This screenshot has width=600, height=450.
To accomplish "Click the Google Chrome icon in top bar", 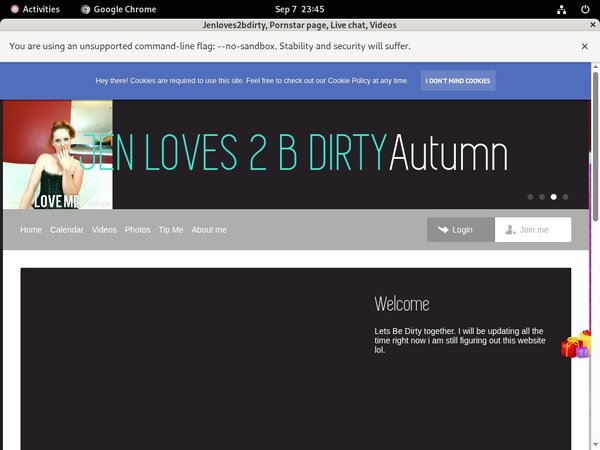I will (x=86, y=9).
